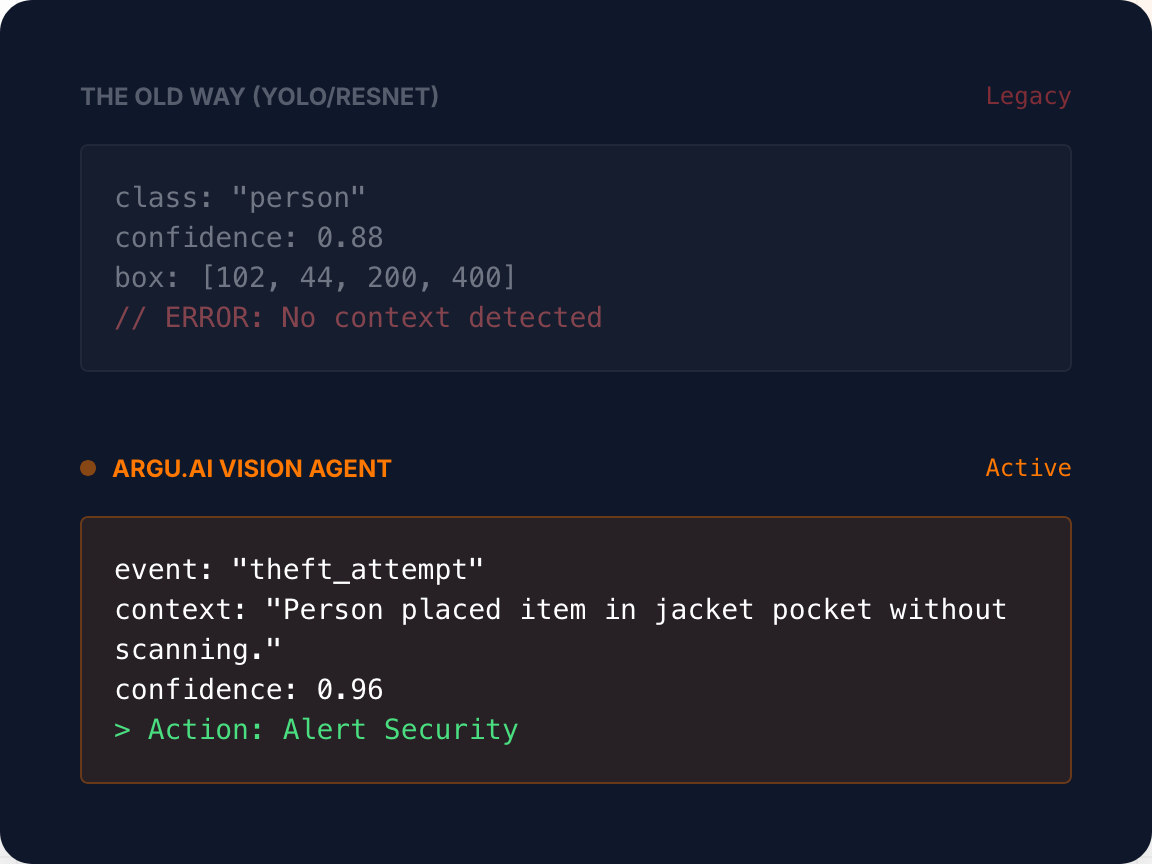Select the box coordinates line
The width and height of the screenshot is (1152, 864).
point(315,278)
